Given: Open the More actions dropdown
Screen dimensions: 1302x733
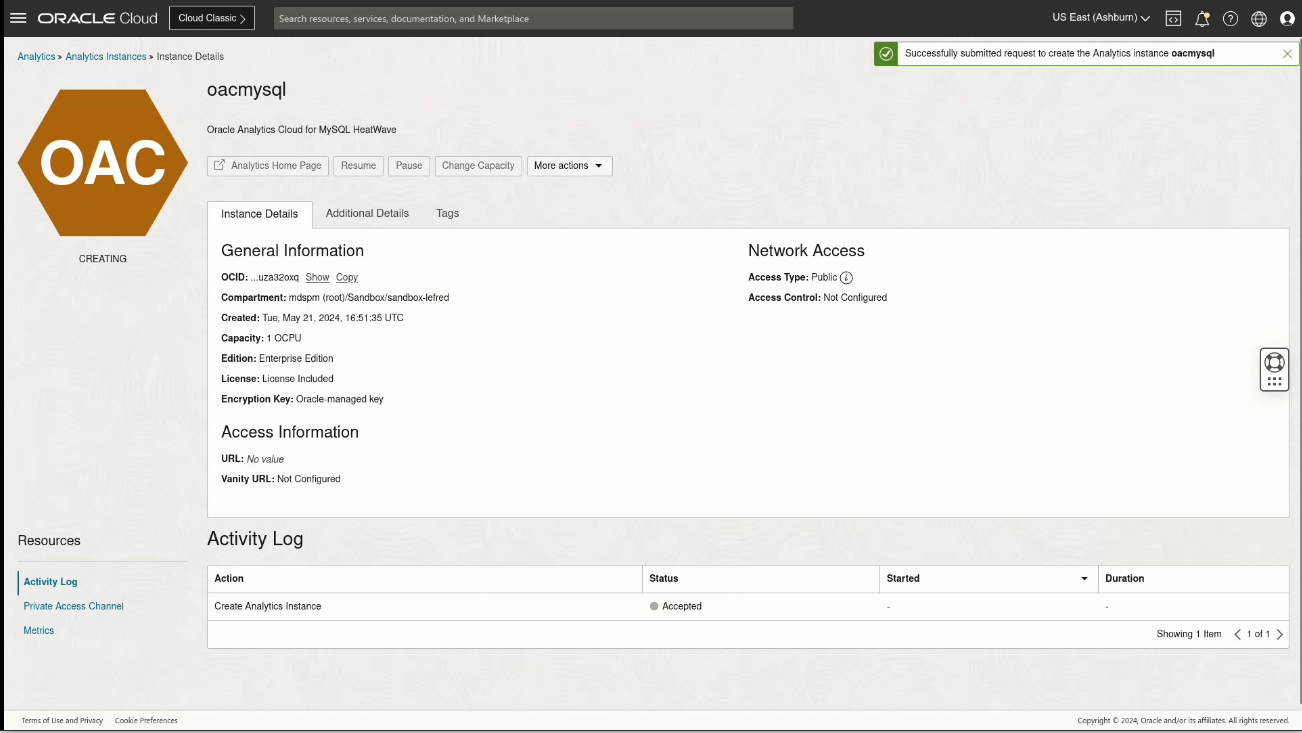Looking at the screenshot, I should pos(569,166).
